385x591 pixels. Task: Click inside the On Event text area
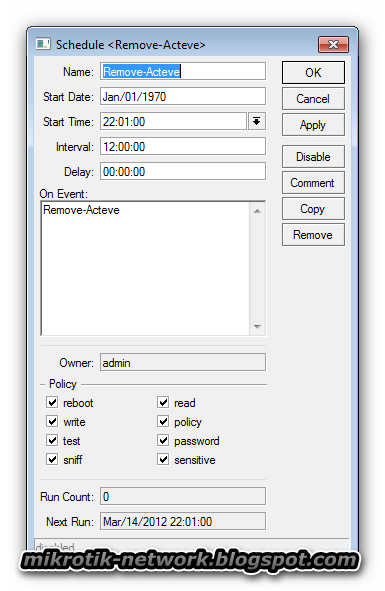tap(145, 268)
